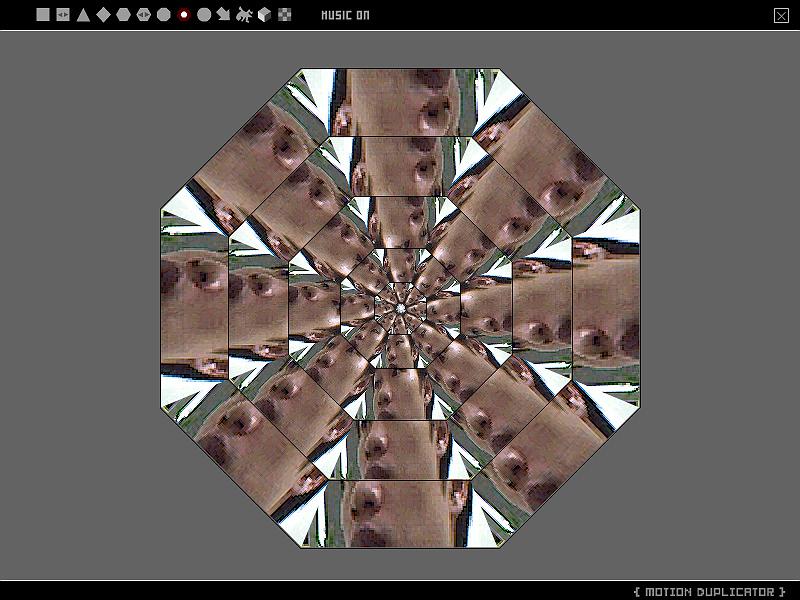Choose the running animal silhouette icon
The width and height of the screenshot is (800, 600).
(243, 15)
